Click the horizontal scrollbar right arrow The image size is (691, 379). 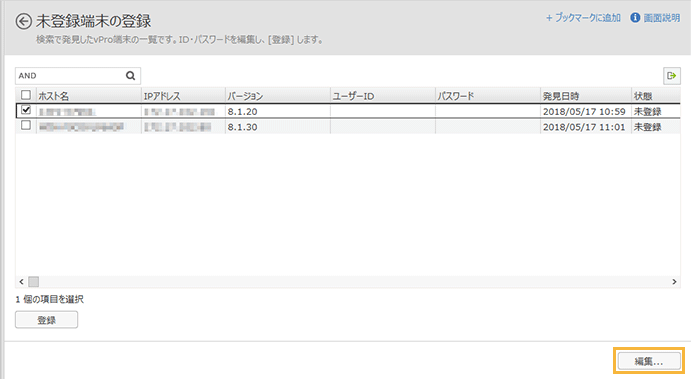coord(674,282)
